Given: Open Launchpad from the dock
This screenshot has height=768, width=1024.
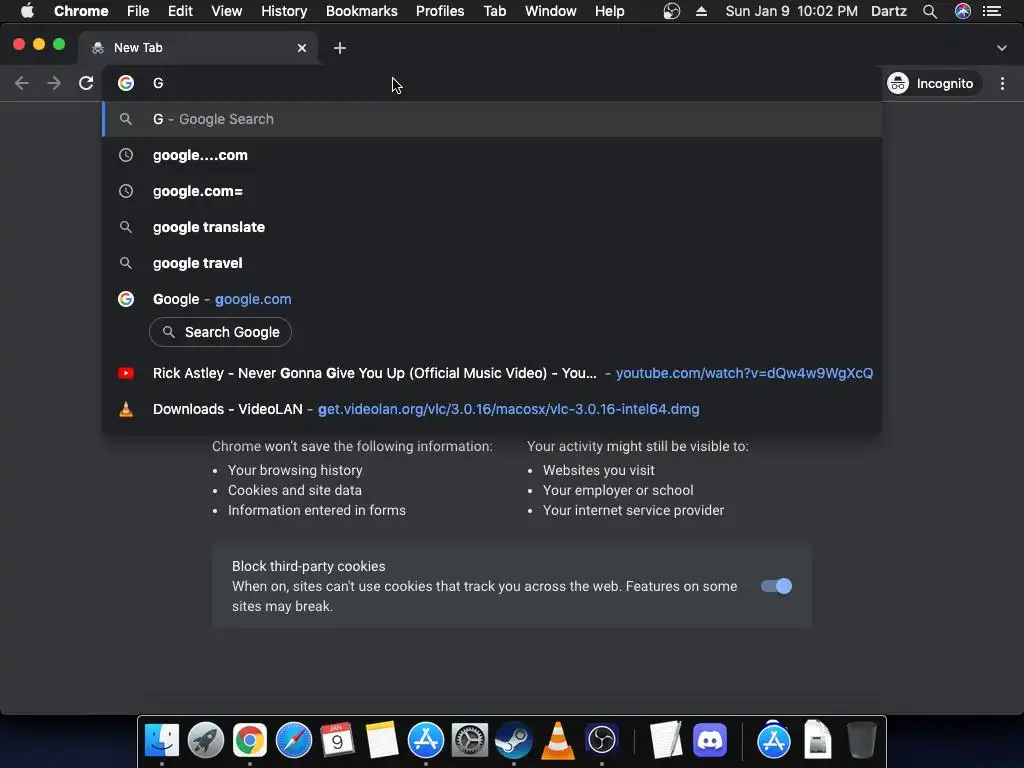Looking at the screenshot, I should tap(206, 741).
